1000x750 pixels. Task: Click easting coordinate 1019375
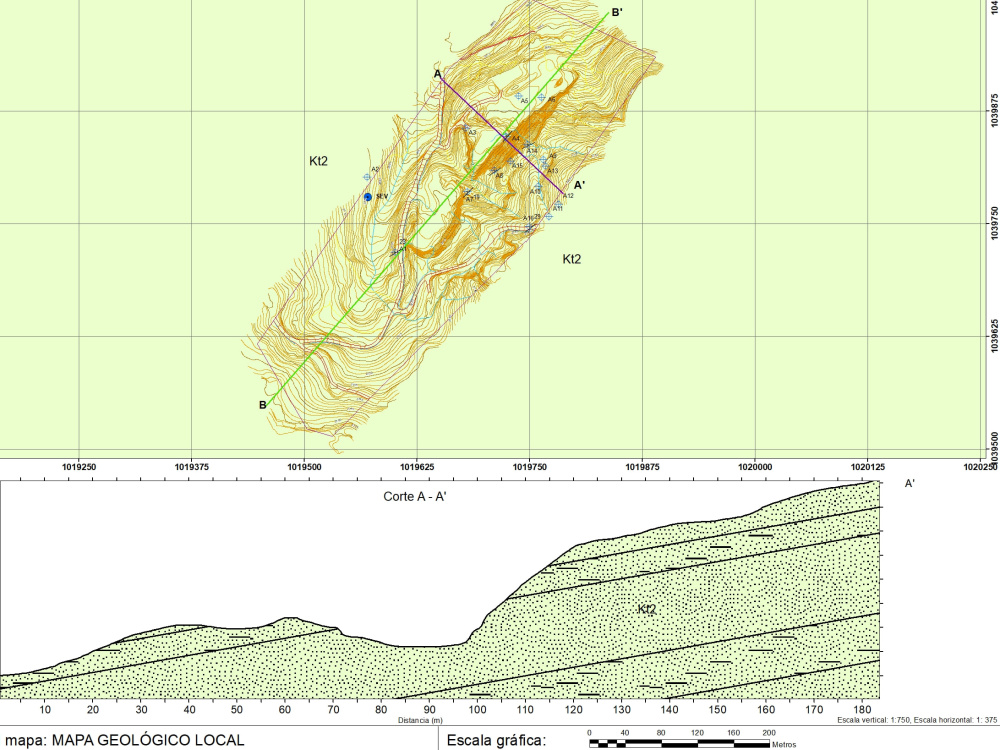point(192,467)
